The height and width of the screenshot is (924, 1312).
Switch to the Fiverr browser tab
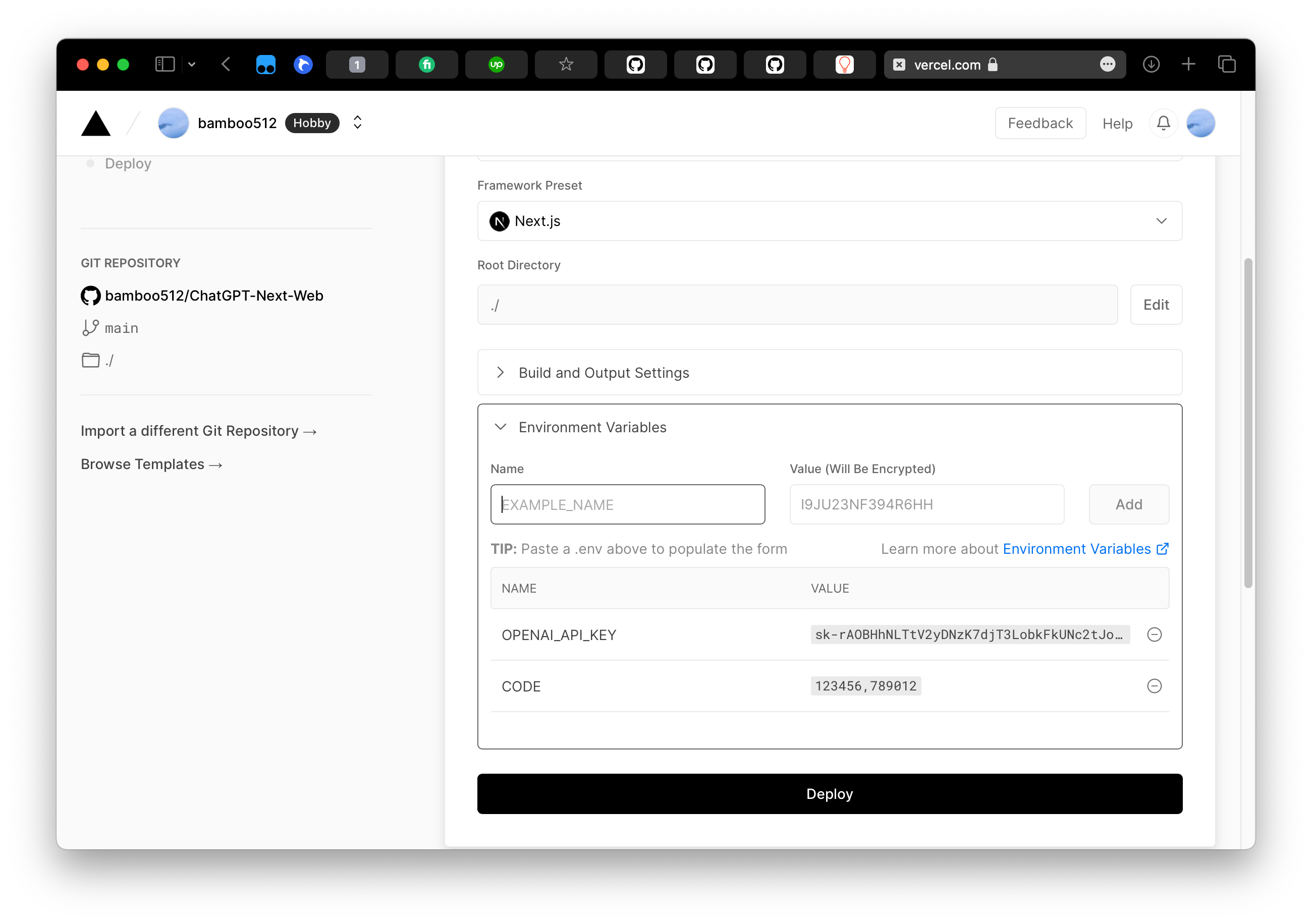click(x=426, y=65)
